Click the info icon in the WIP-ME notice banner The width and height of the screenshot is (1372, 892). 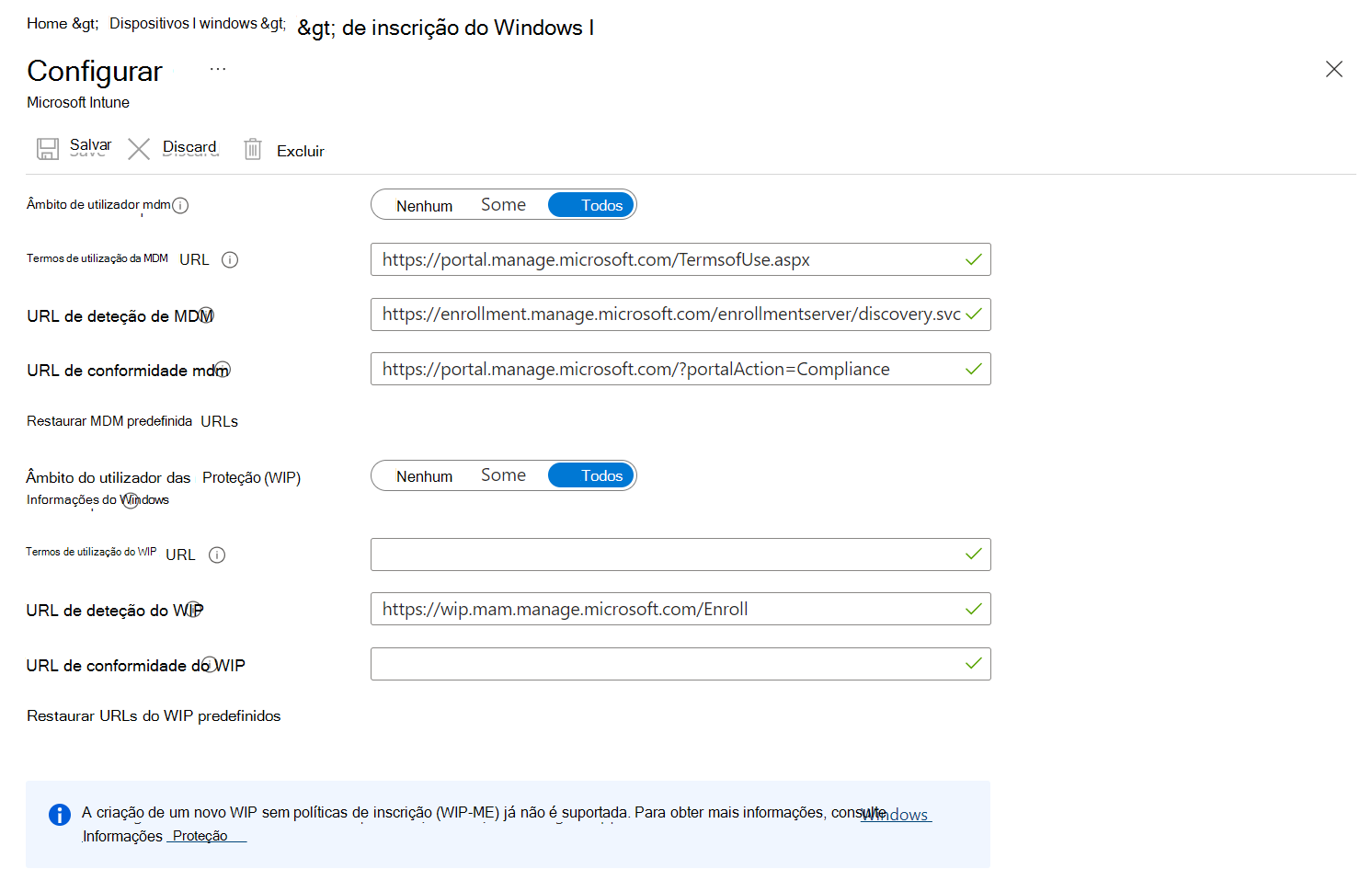(59, 814)
